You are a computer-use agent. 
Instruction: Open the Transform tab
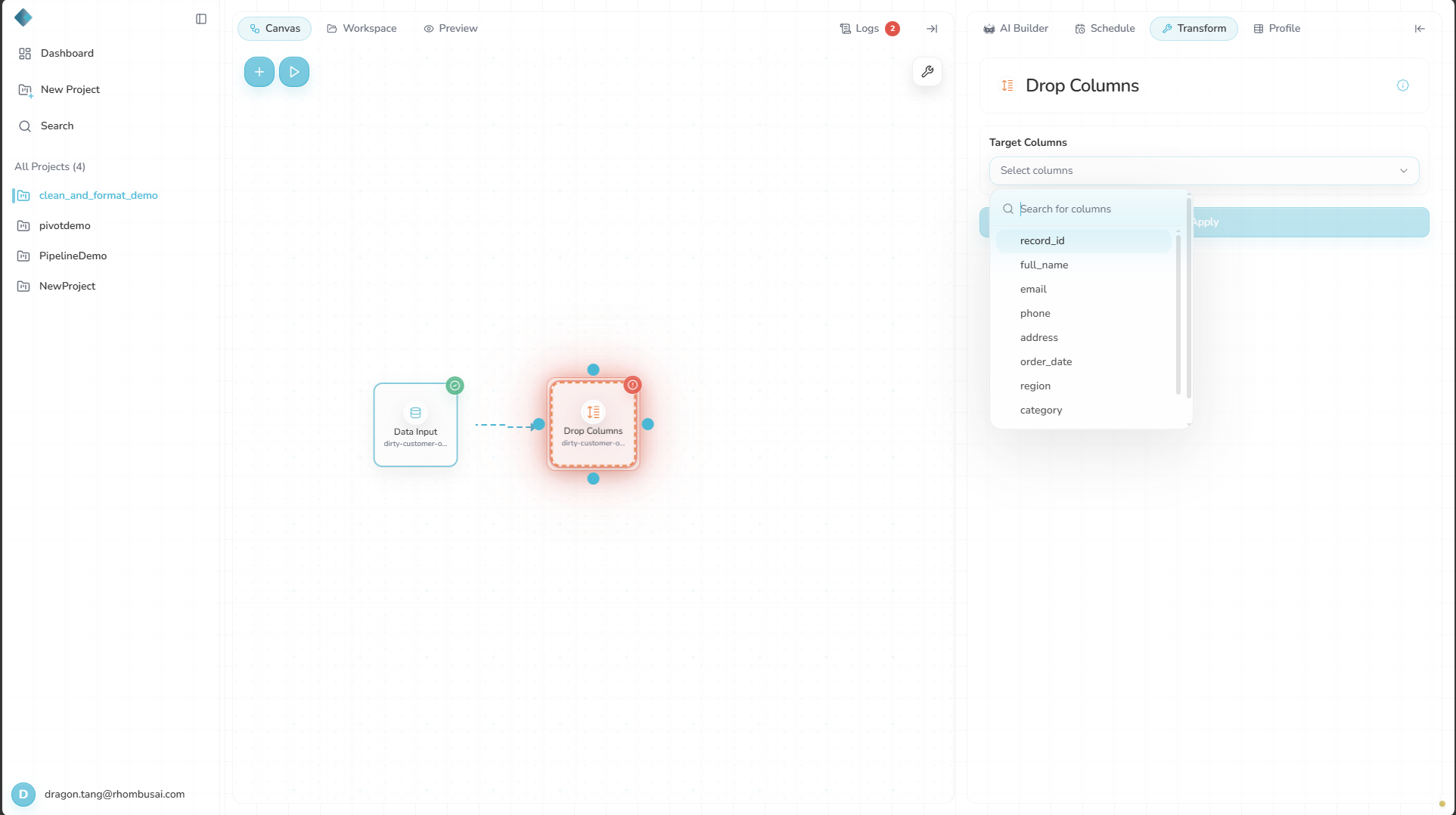tap(1194, 29)
